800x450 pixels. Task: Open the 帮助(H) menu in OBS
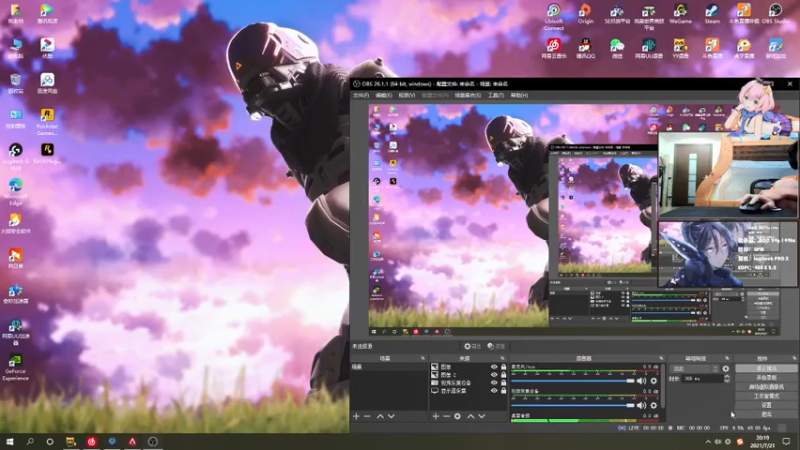[519, 95]
